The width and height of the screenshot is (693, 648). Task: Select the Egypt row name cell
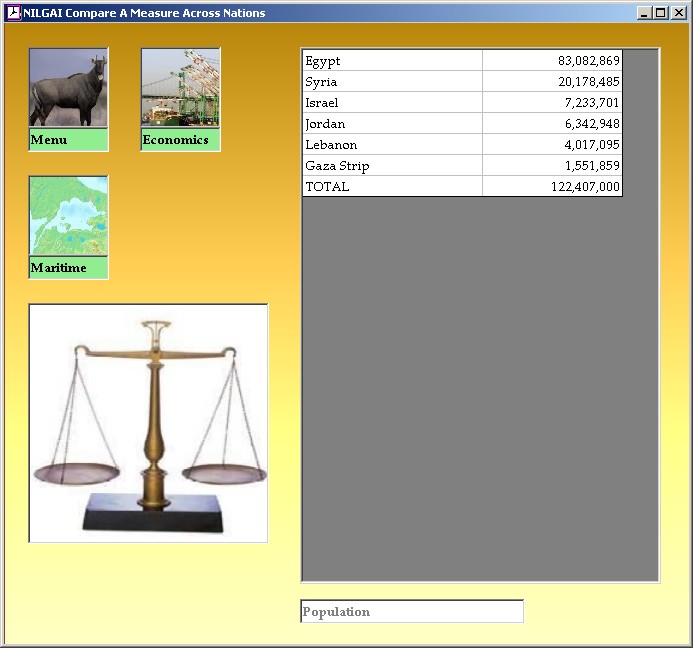point(392,61)
